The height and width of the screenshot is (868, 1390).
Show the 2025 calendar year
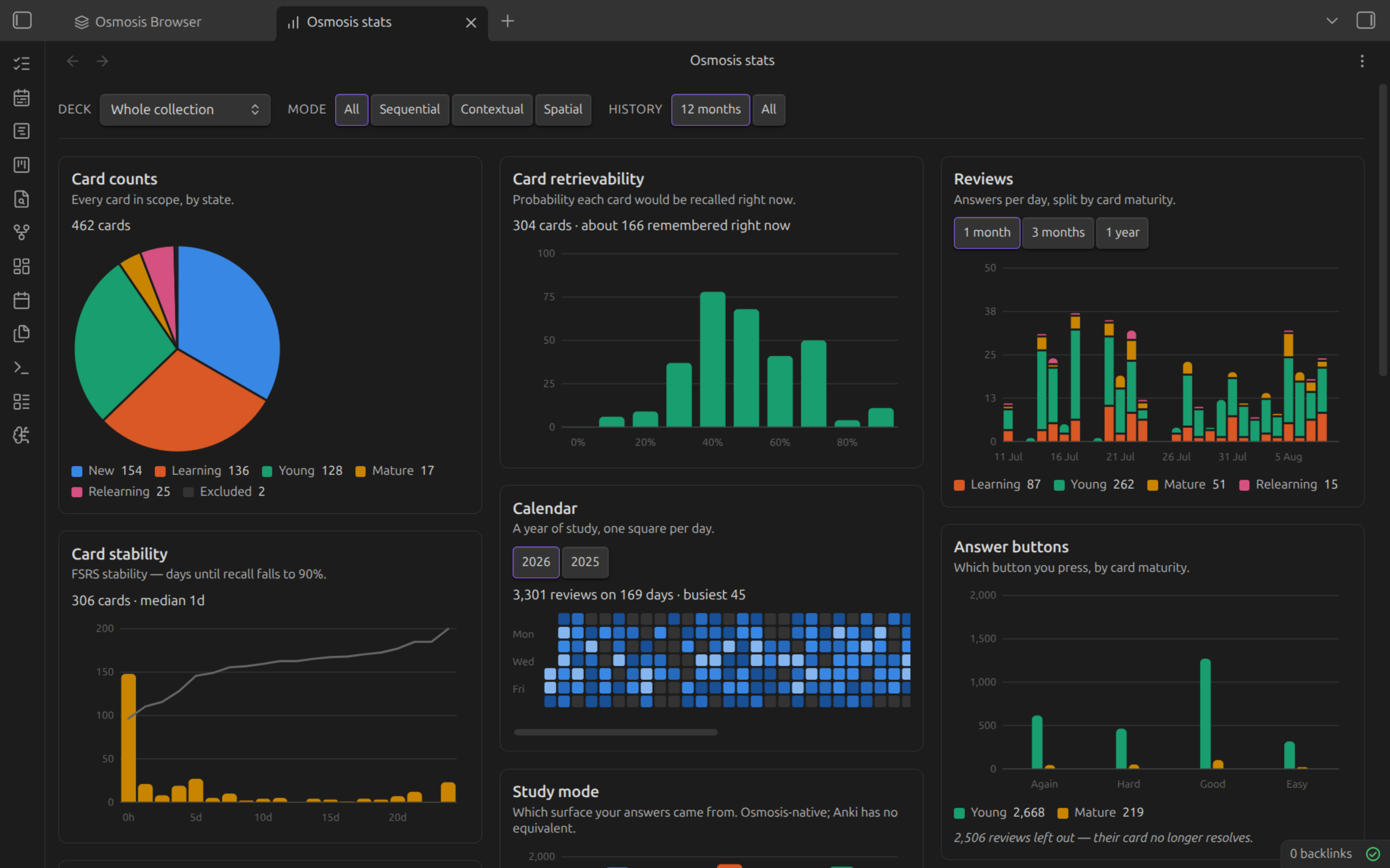coord(584,562)
